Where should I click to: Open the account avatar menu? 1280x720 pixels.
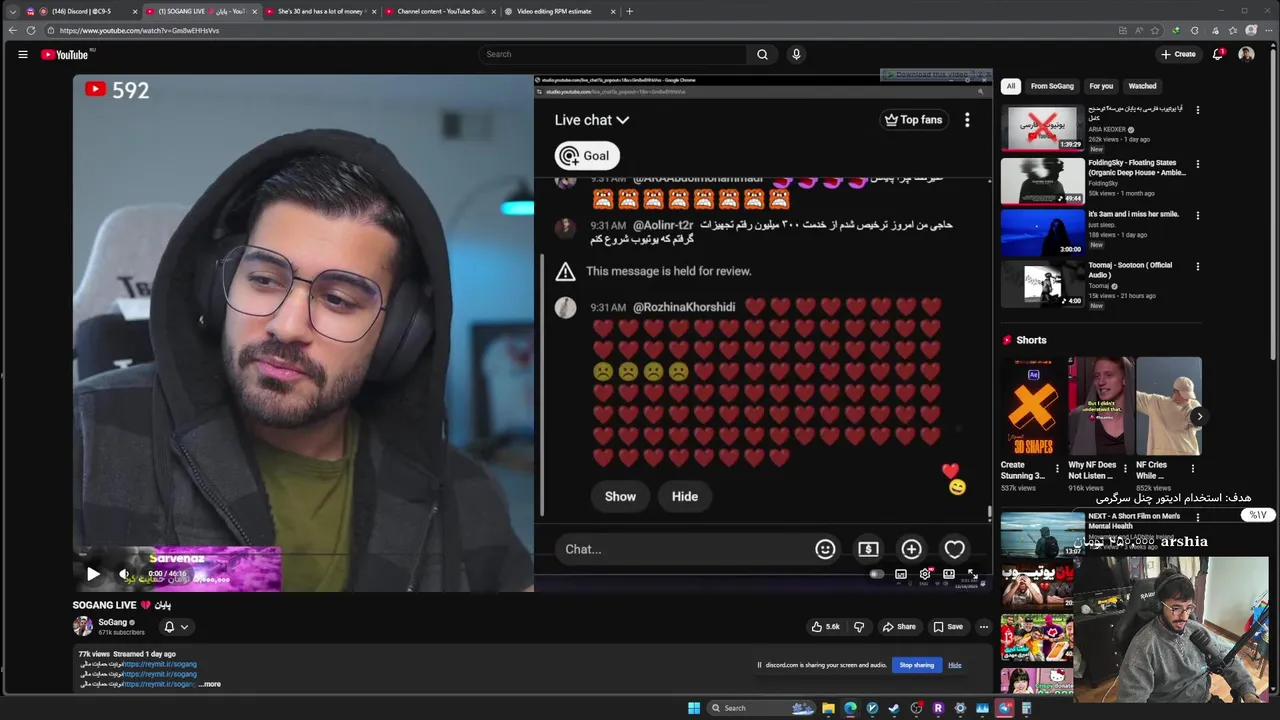[1246, 54]
